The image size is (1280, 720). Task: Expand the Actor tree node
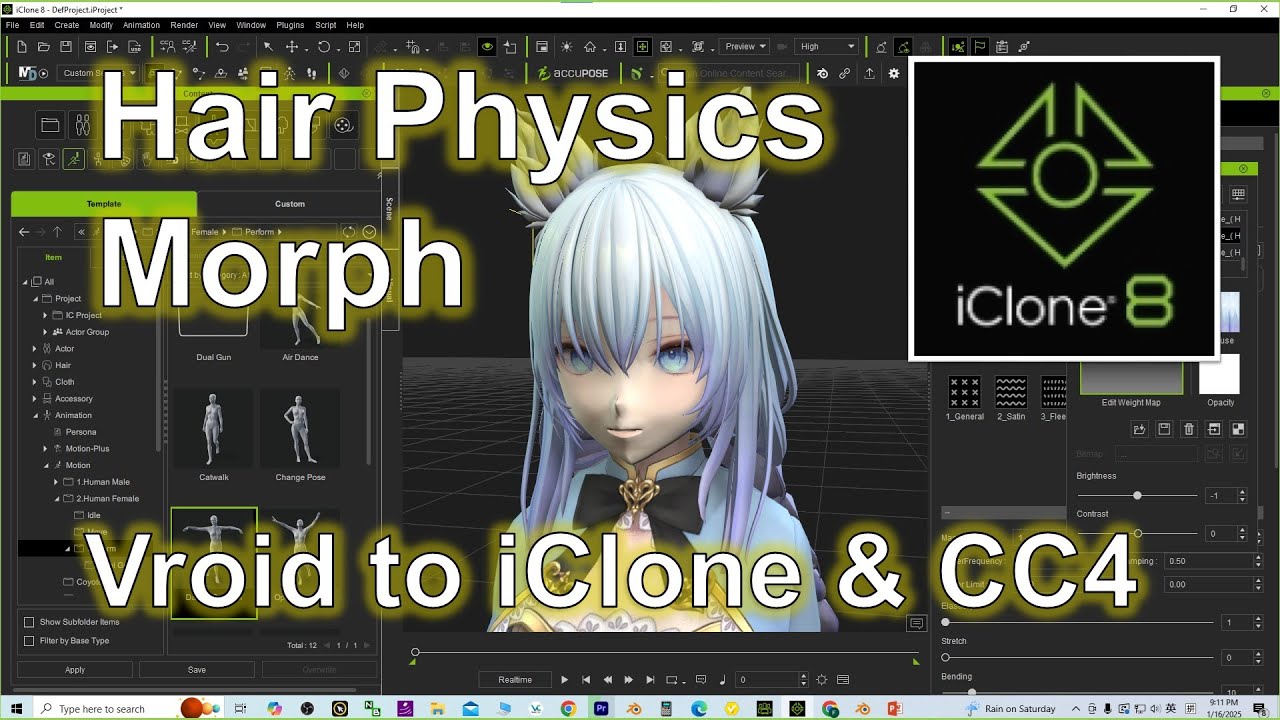pos(35,349)
